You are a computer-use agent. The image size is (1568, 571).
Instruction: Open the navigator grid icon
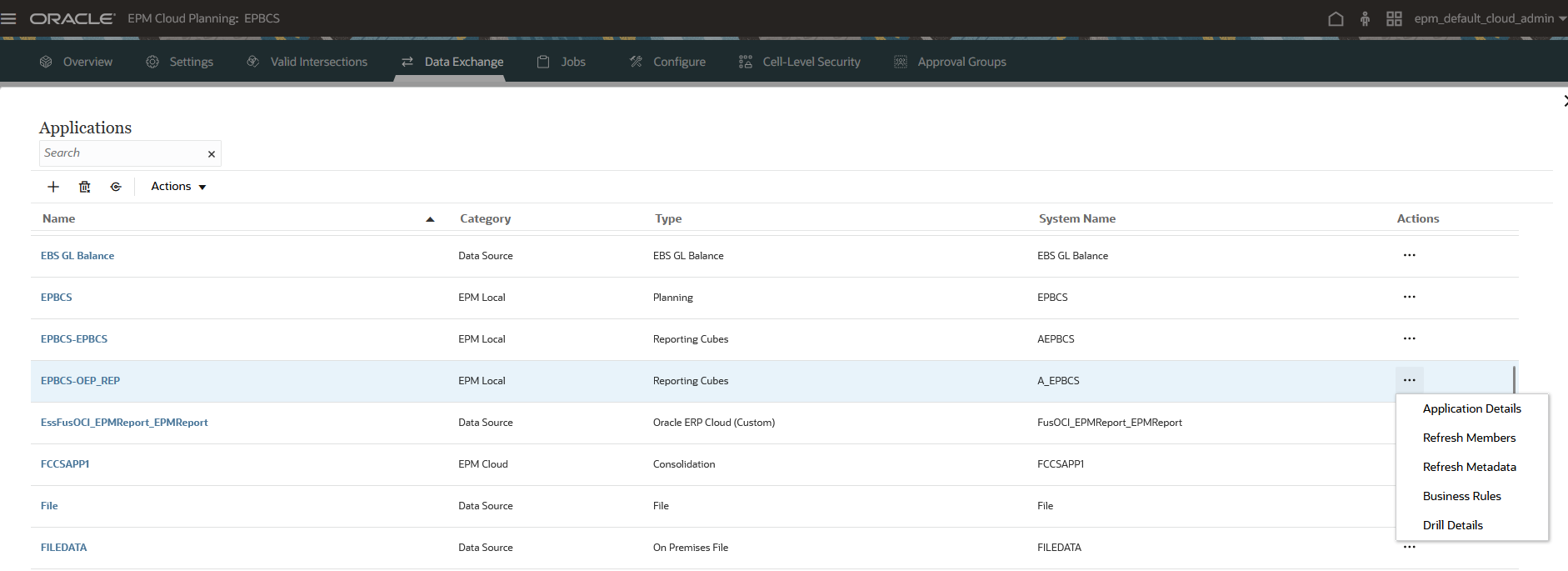(x=1394, y=18)
